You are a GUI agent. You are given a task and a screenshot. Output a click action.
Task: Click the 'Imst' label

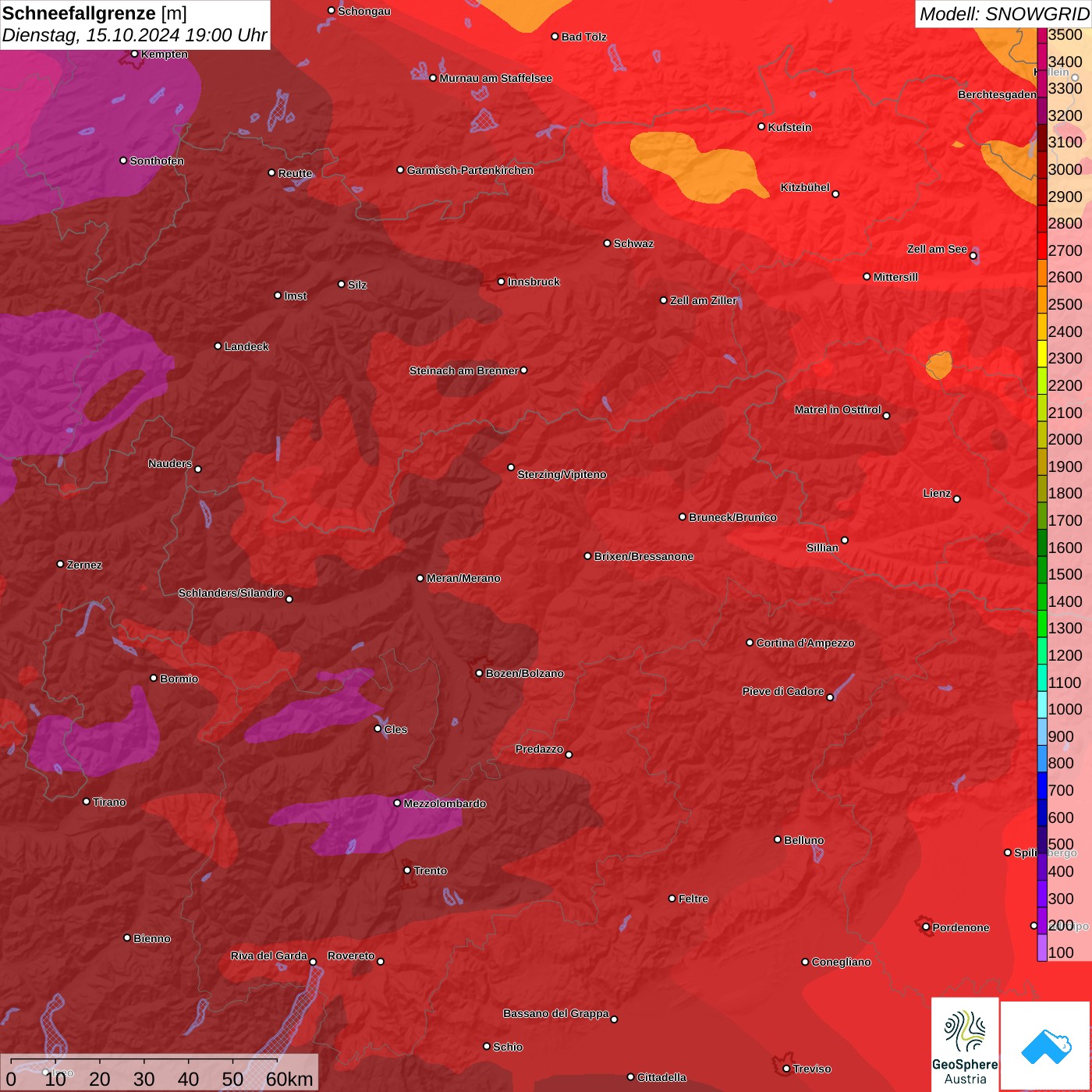click(x=296, y=296)
